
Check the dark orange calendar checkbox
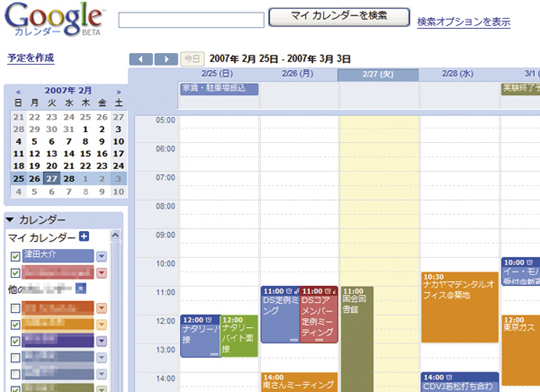(x=15, y=308)
